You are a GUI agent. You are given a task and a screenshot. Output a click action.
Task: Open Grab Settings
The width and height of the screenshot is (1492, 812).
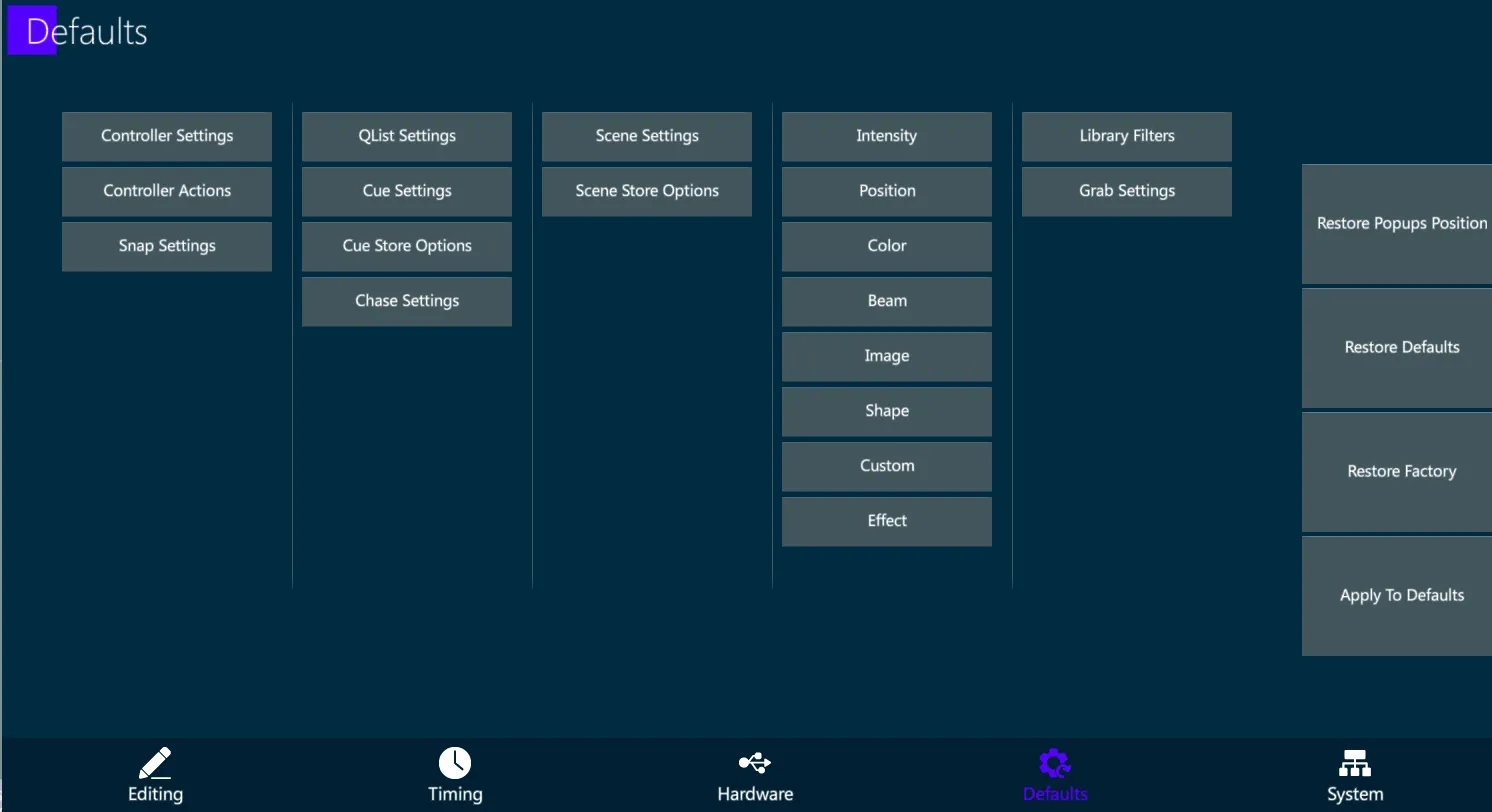click(1127, 191)
